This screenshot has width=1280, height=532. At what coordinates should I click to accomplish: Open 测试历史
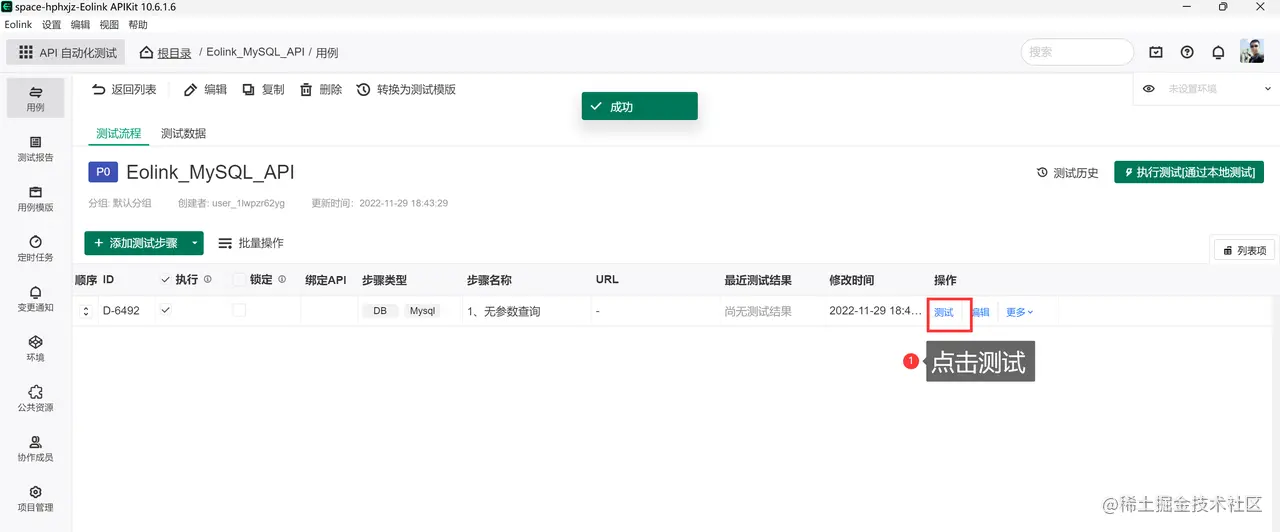[1068, 173]
